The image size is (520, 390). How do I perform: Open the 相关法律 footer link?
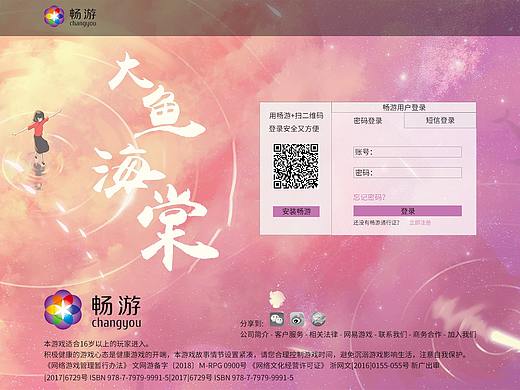click(x=323, y=334)
